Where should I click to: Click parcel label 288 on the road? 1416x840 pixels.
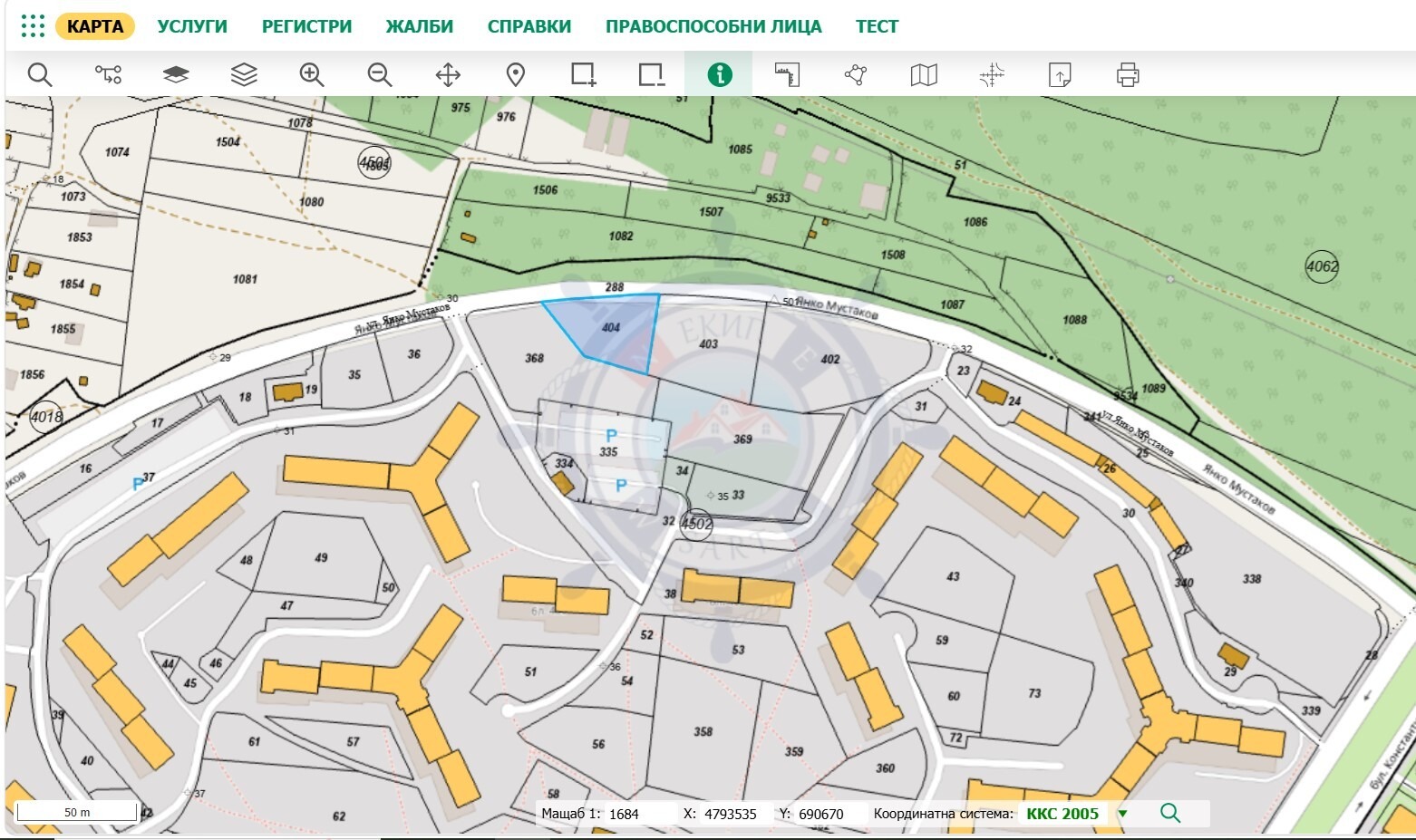pos(615,287)
